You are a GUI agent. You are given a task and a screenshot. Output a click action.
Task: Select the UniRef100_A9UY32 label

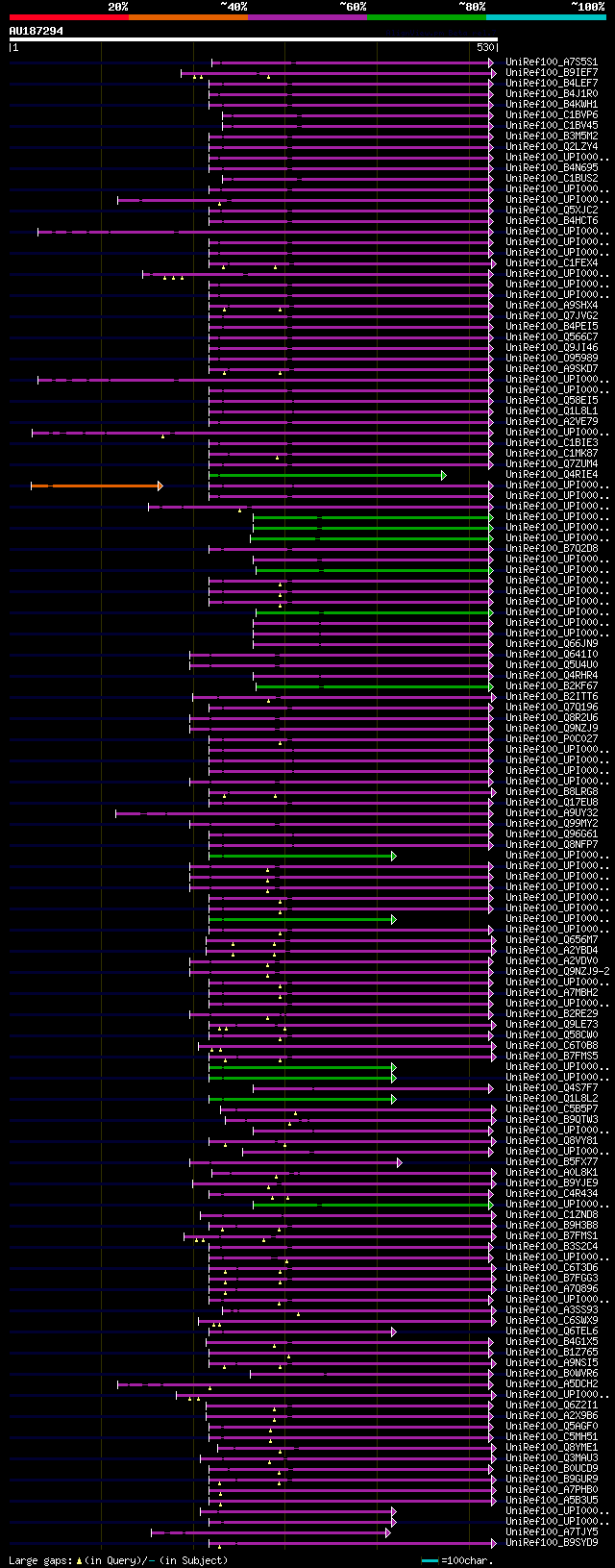[x=552, y=813]
